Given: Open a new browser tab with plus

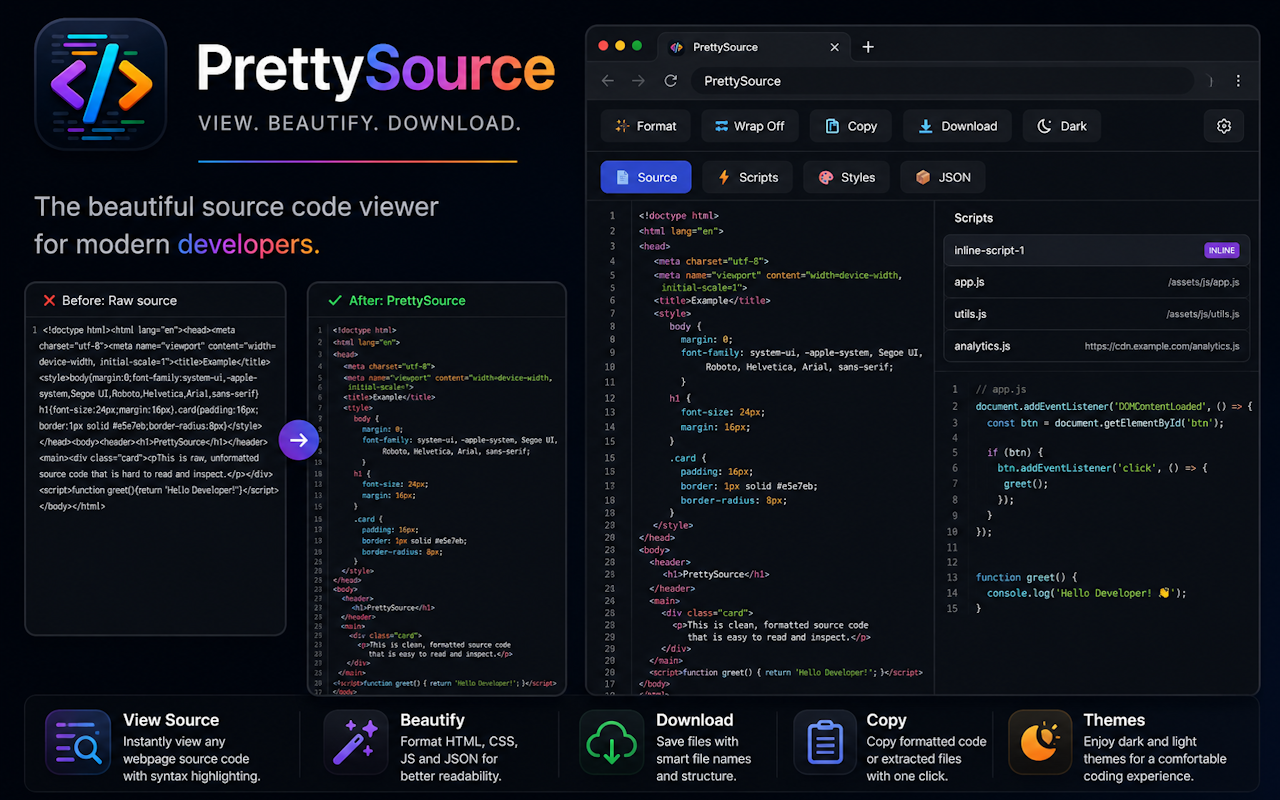Looking at the screenshot, I should click(x=868, y=47).
